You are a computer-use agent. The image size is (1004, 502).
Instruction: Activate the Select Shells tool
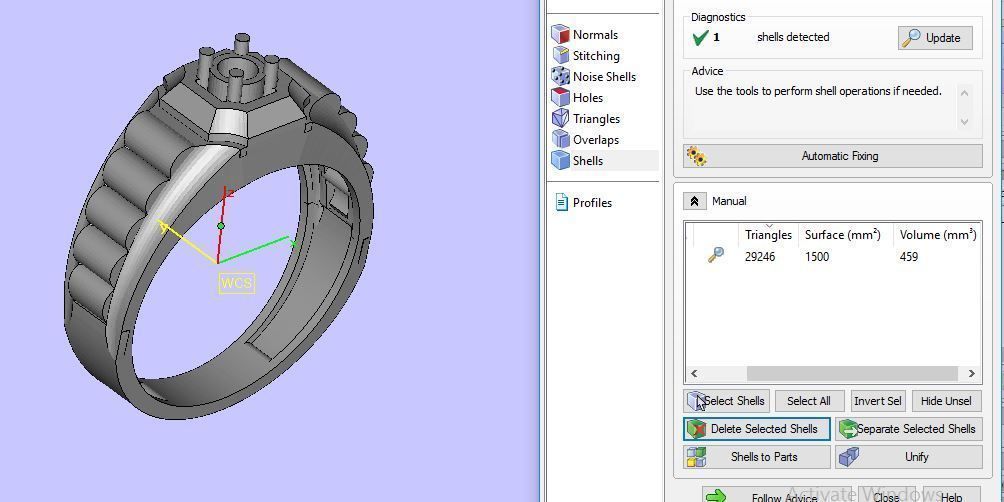coord(726,401)
